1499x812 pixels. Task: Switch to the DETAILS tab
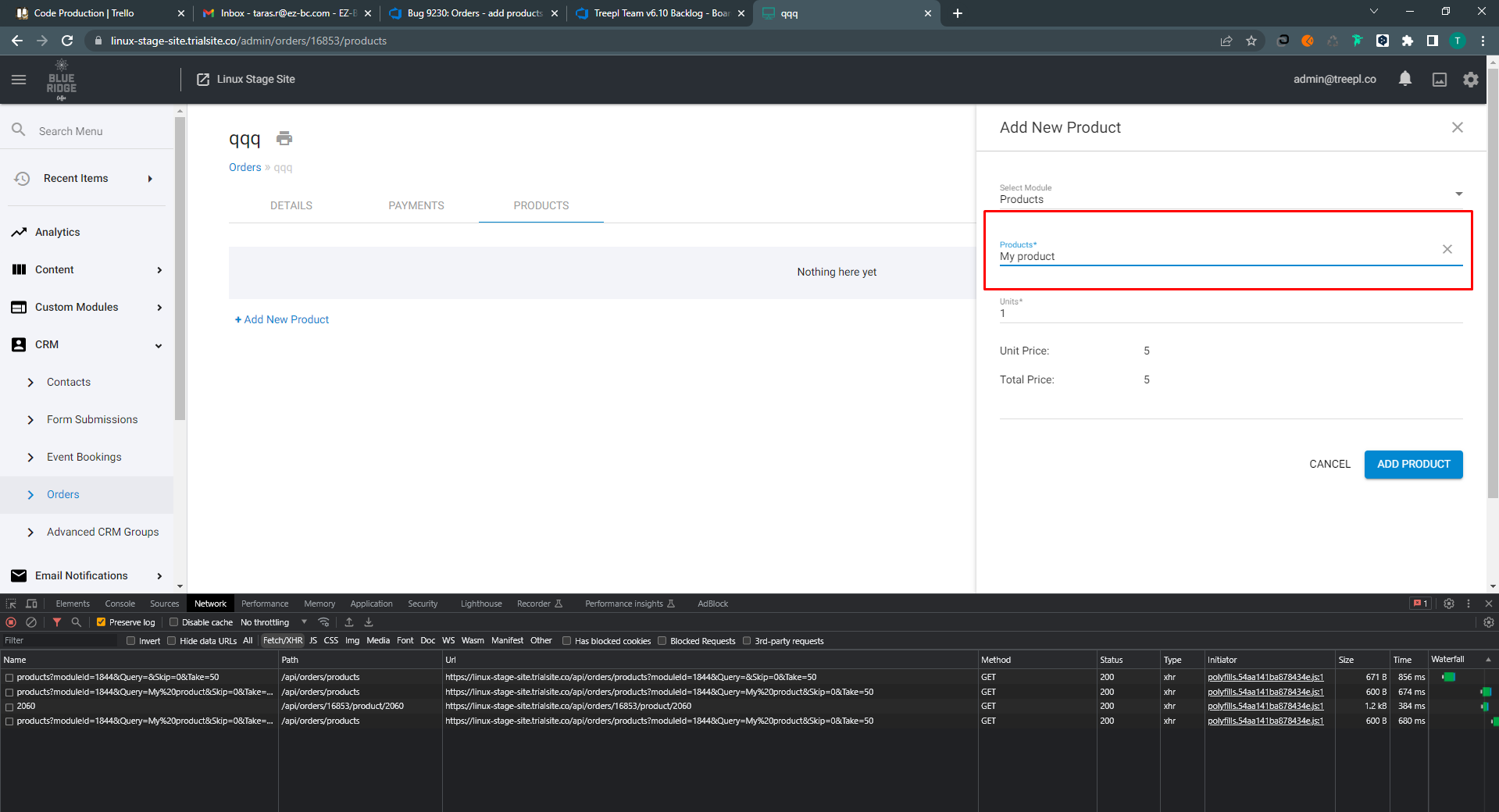tap(291, 205)
